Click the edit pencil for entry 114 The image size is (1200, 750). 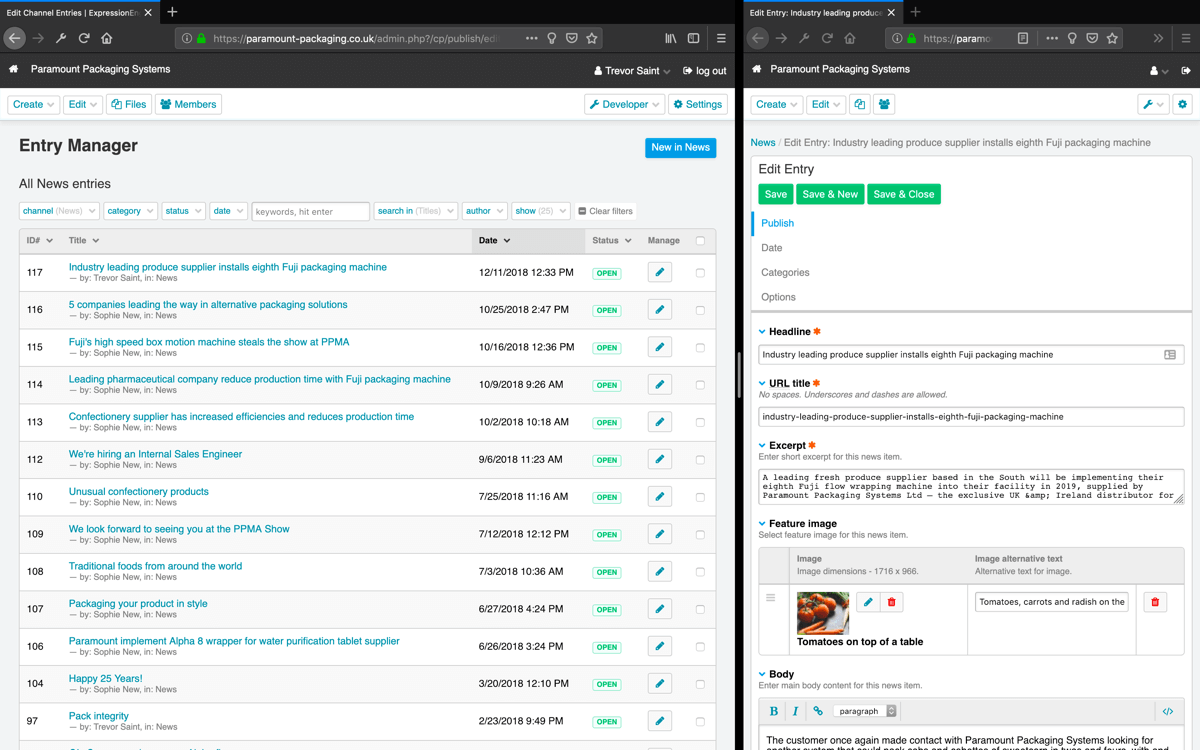coord(659,385)
